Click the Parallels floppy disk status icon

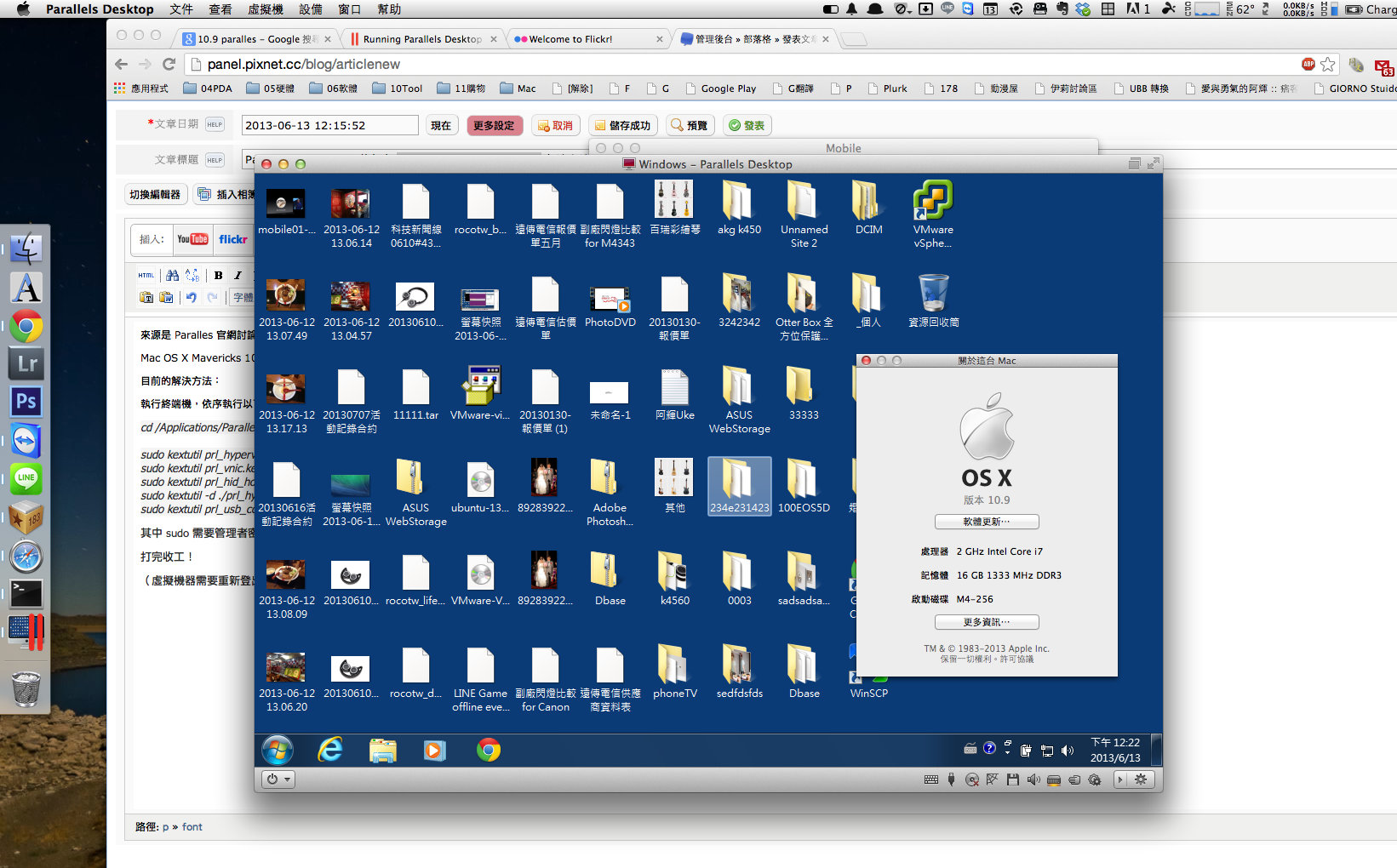pyautogui.click(x=1012, y=779)
